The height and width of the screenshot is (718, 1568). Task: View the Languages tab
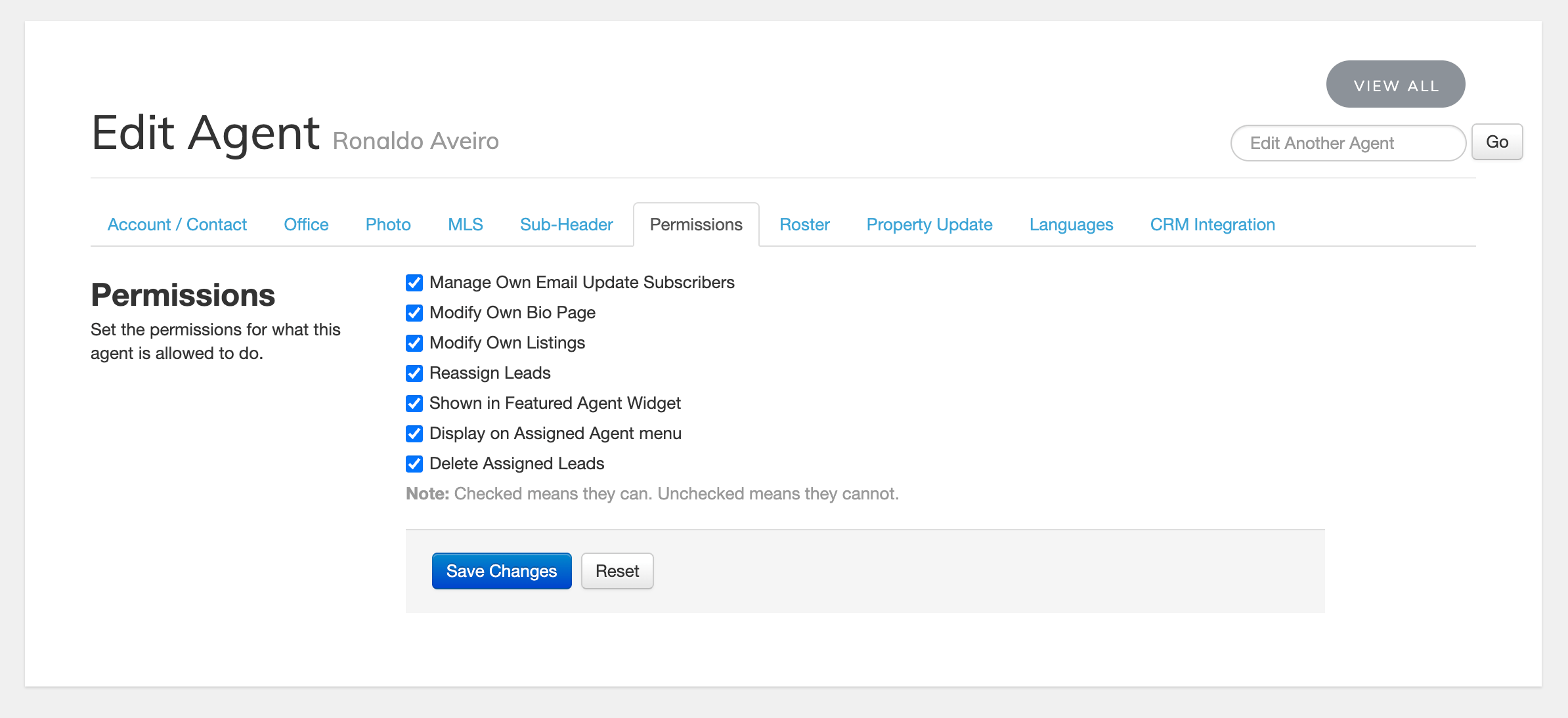(1071, 224)
